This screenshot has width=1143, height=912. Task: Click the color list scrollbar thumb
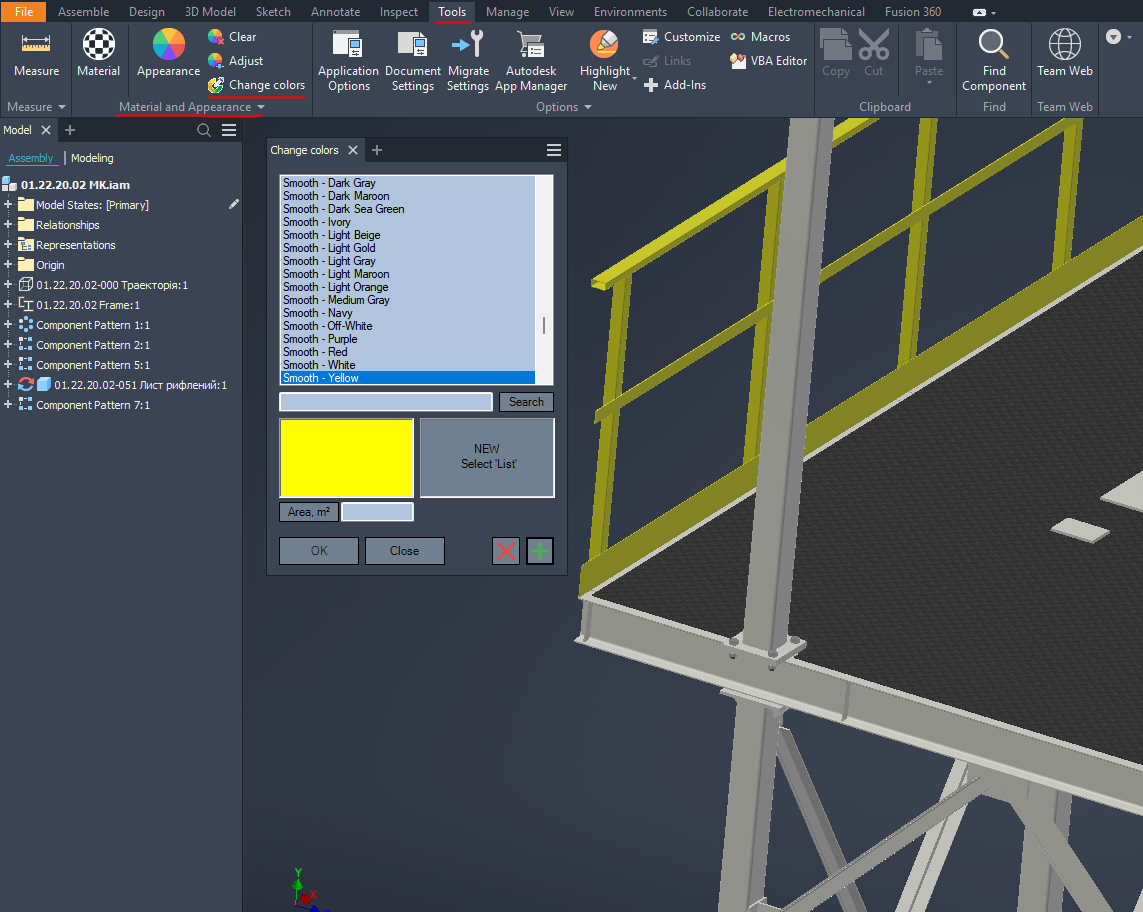tap(544, 325)
